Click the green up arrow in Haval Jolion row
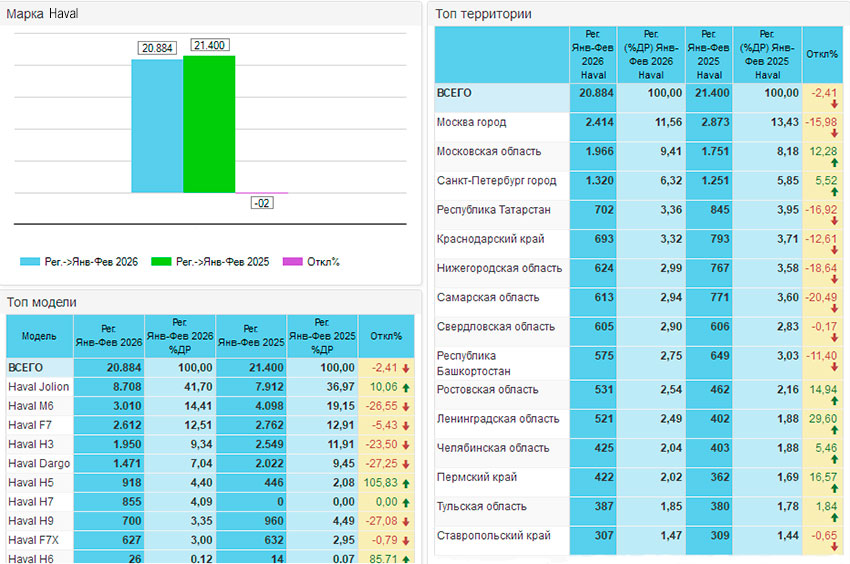The image size is (850, 564). click(405, 387)
